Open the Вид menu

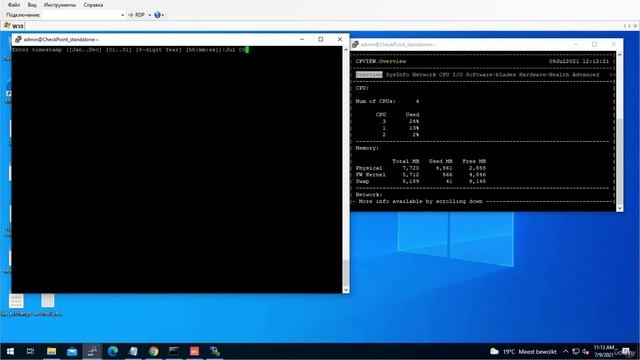32,5
